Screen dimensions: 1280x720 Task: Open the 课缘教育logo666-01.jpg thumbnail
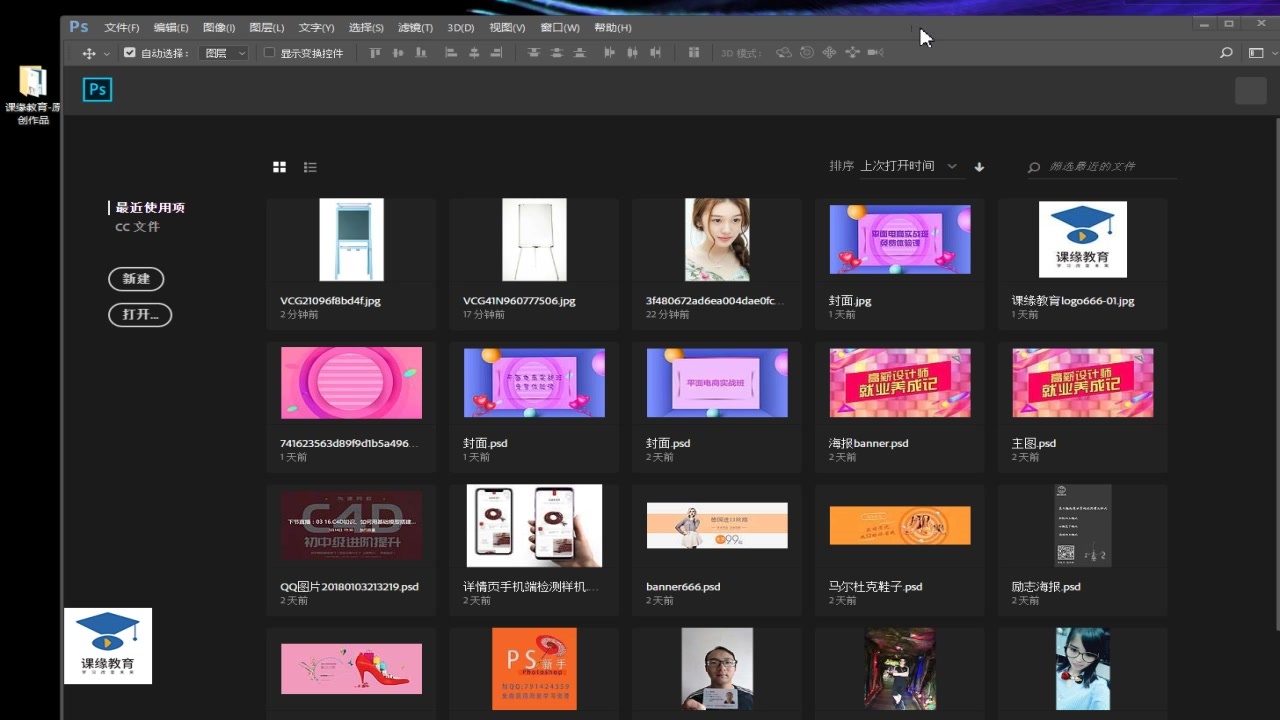1083,240
